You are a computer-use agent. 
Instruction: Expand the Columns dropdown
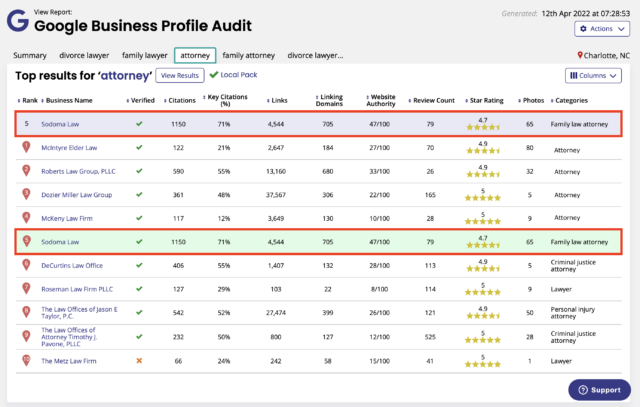592,75
